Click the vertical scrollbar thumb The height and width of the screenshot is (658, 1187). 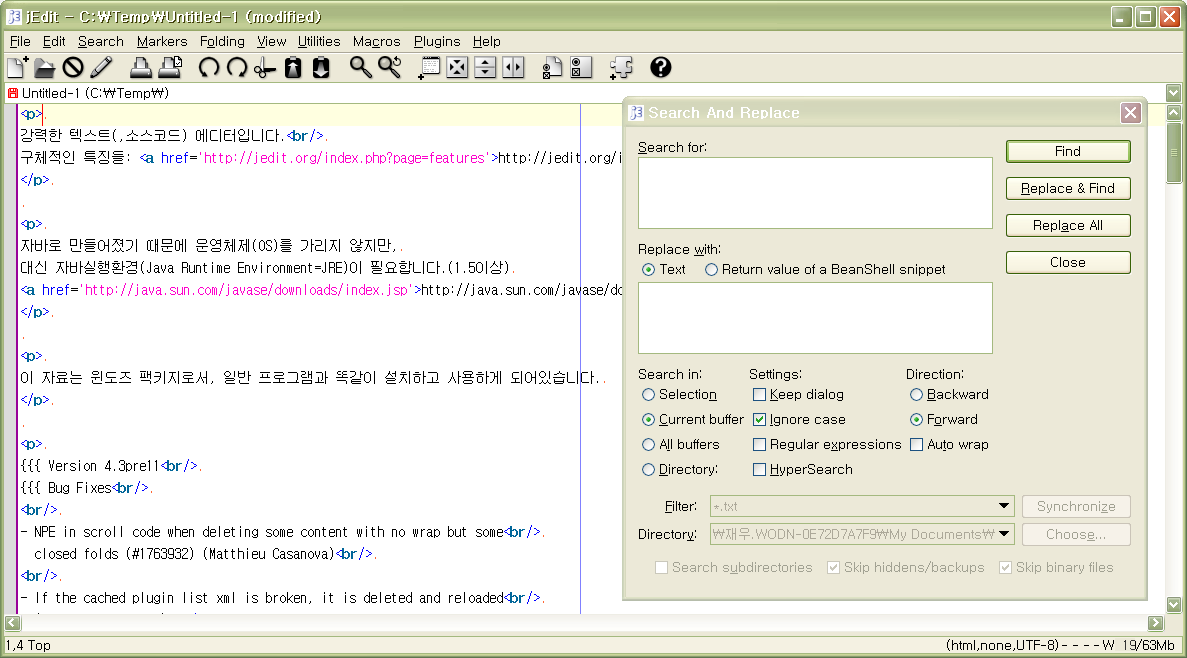(1174, 152)
